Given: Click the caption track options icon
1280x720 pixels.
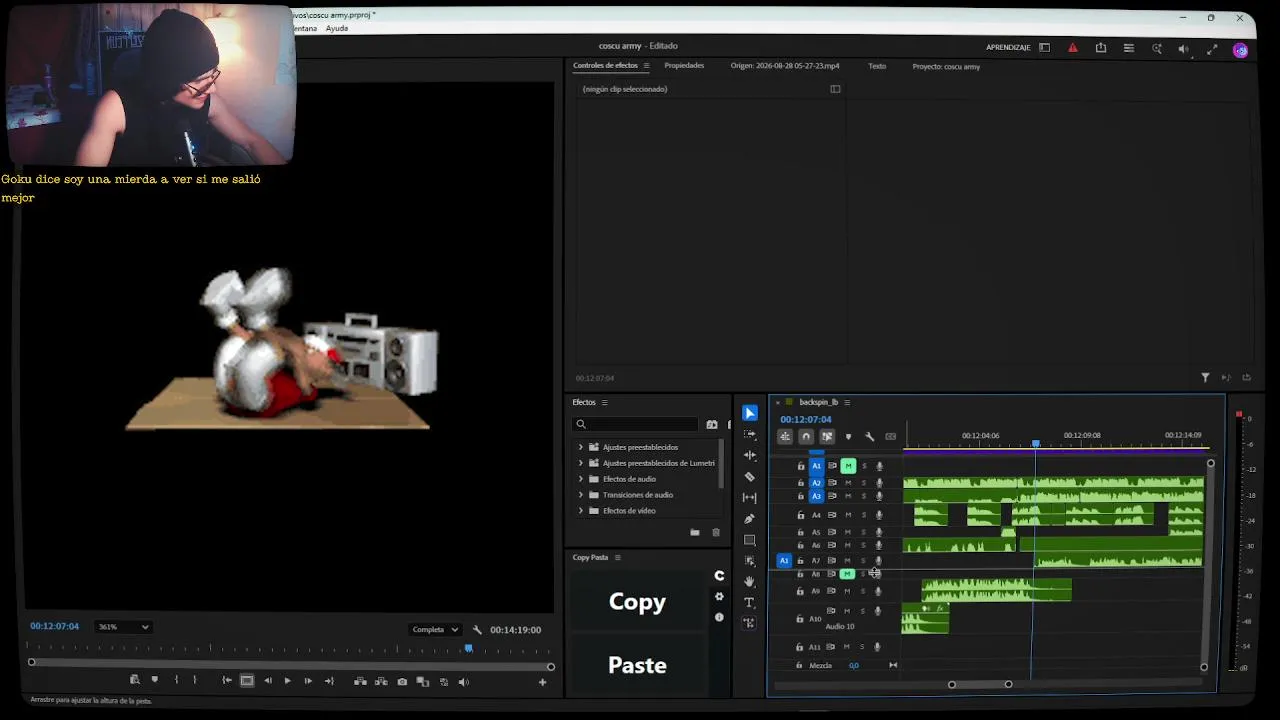Looking at the screenshot, I should point(891,437).
